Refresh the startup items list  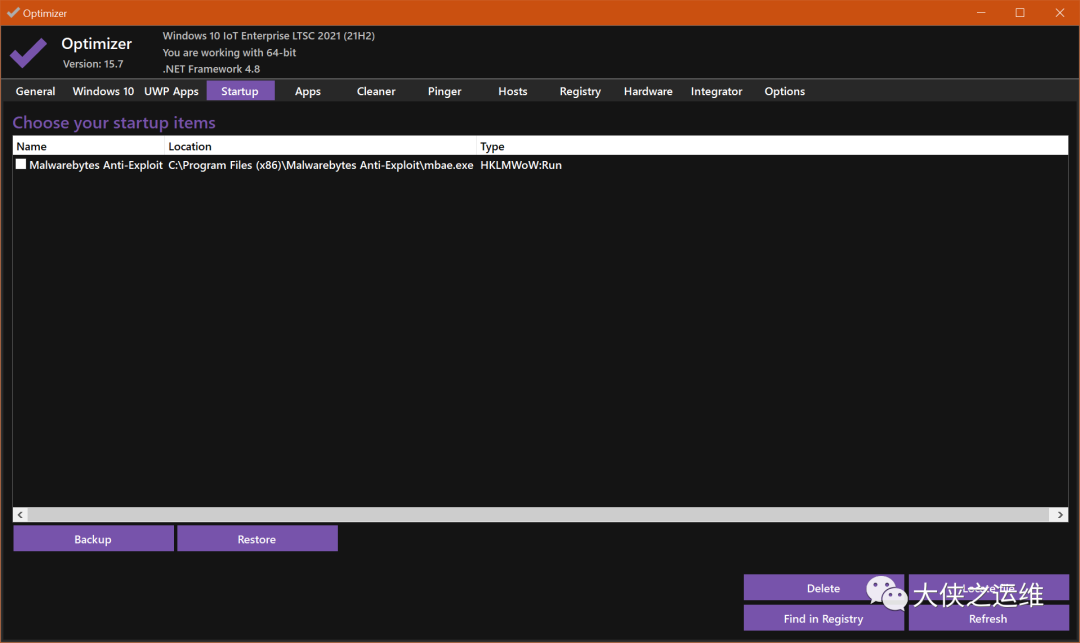coord(988,618)
